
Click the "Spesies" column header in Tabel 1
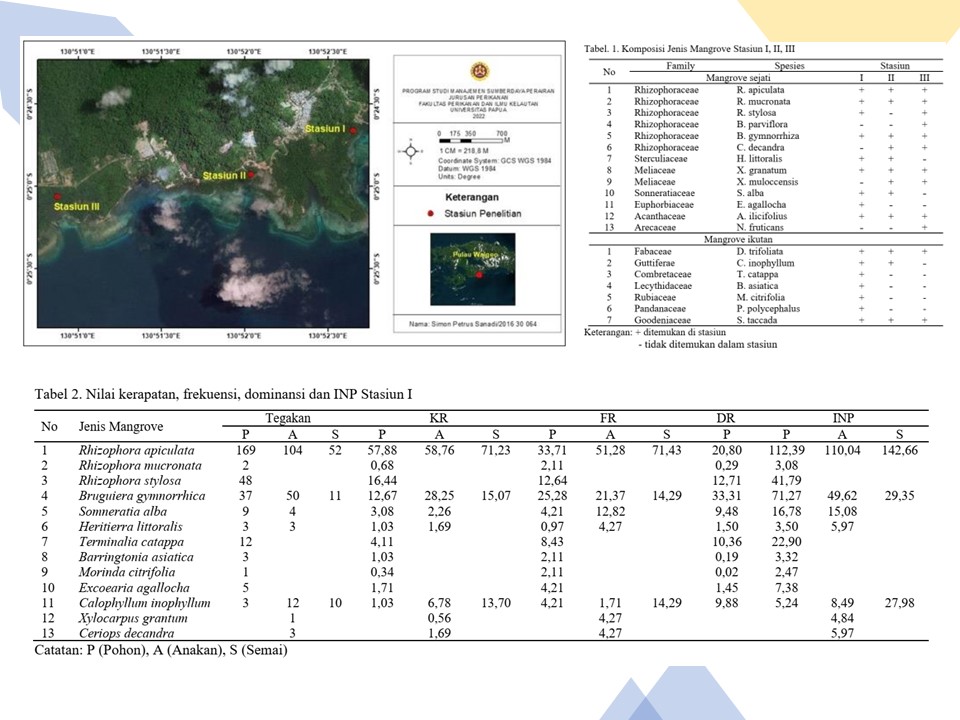coord(789,66)
